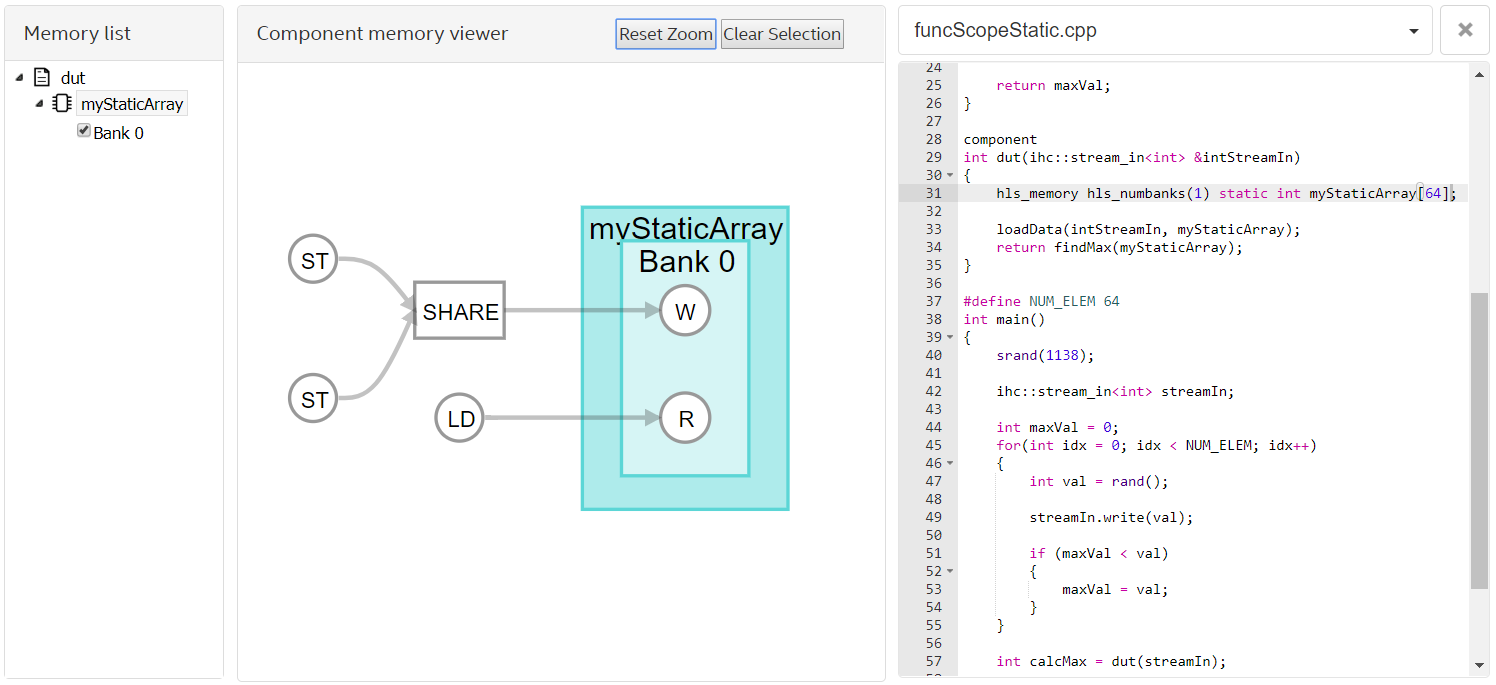This screenshot has height=685, width=1496.
Task: Click the code editor vertical scrollbar thumb
Action: pyautogui.click(x=1479, y=440)
